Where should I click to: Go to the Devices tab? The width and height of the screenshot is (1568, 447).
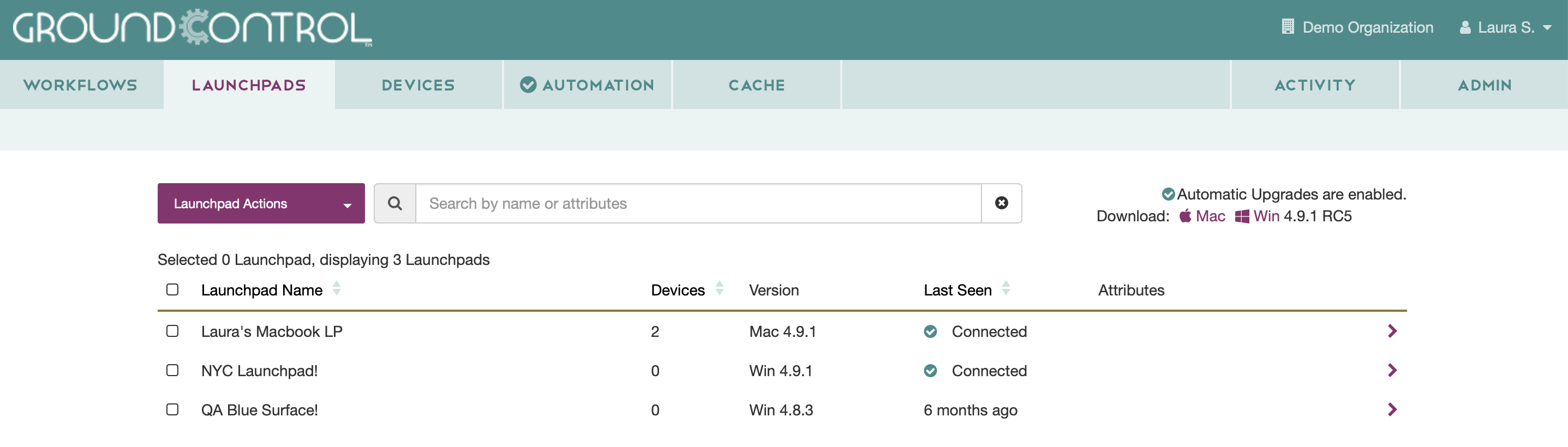coord(418,85)
